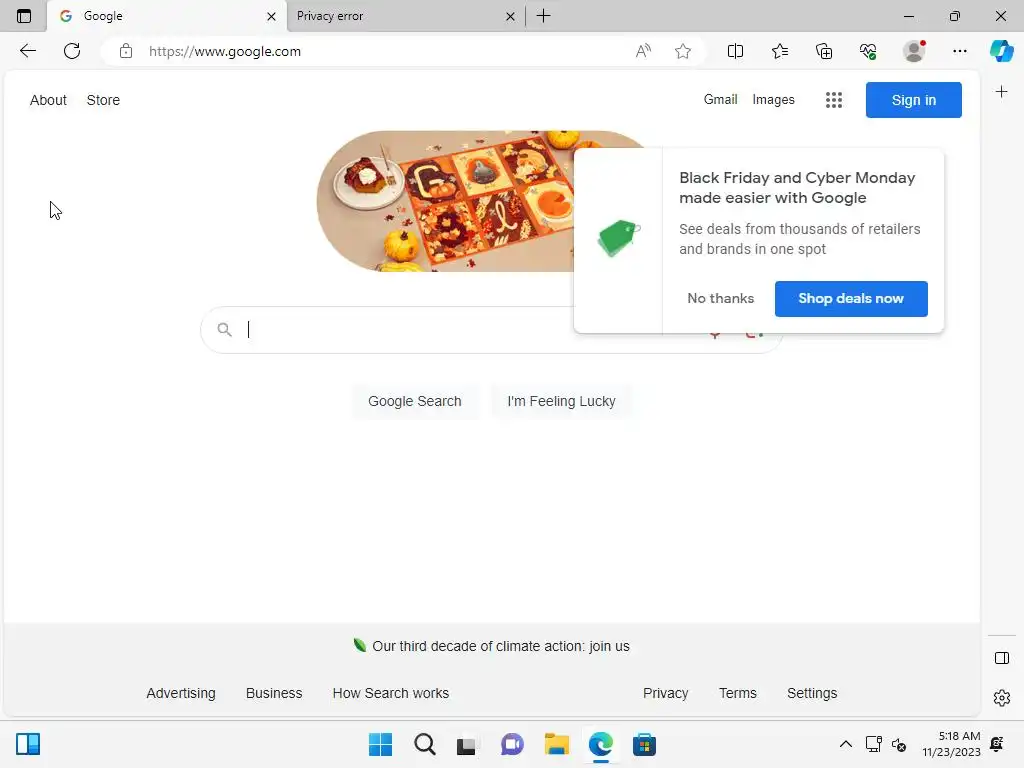Open Browser essentials heart icon
This screenshot has width=1024, height=768.
(868, 51)
